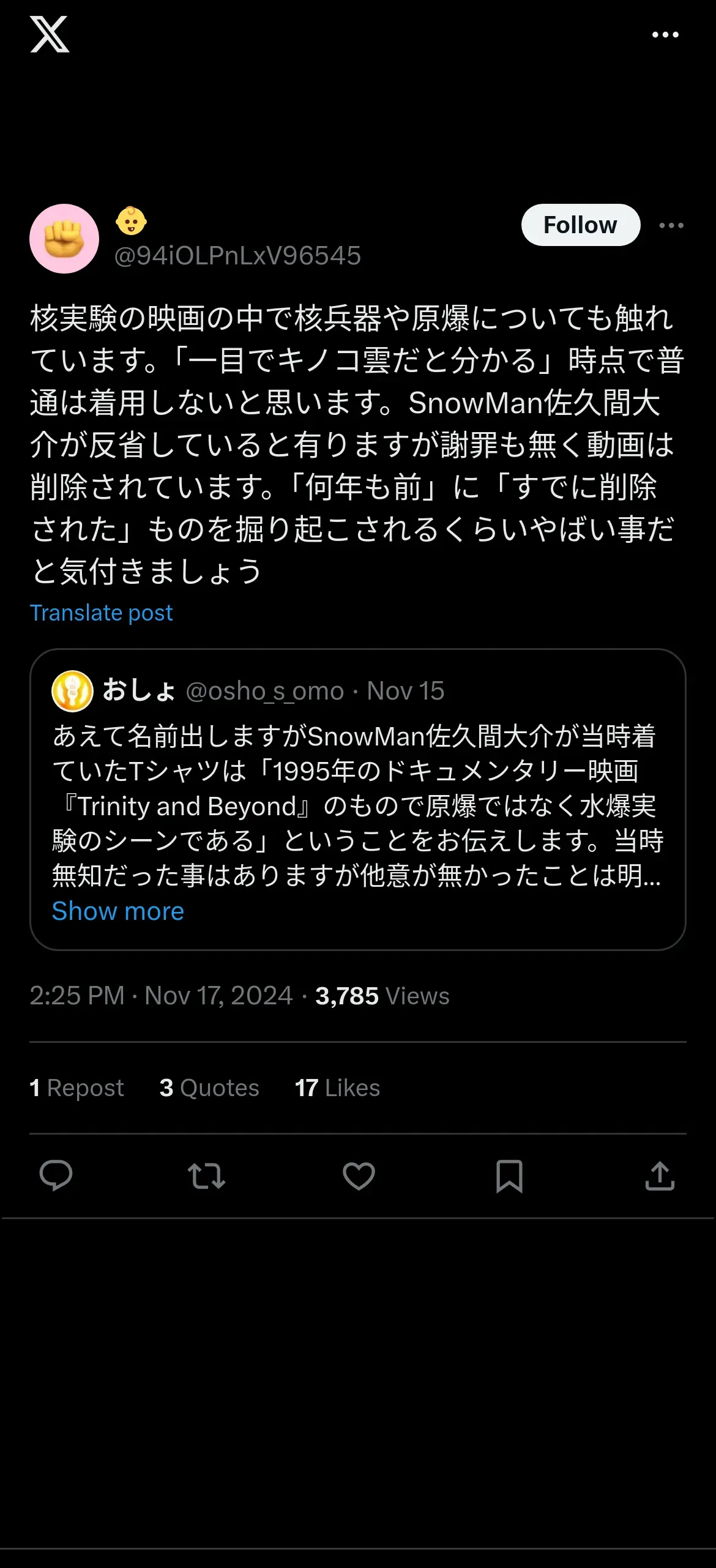Click Translate post link
This screenshot has height=1568, width=716.
(102, 613)
